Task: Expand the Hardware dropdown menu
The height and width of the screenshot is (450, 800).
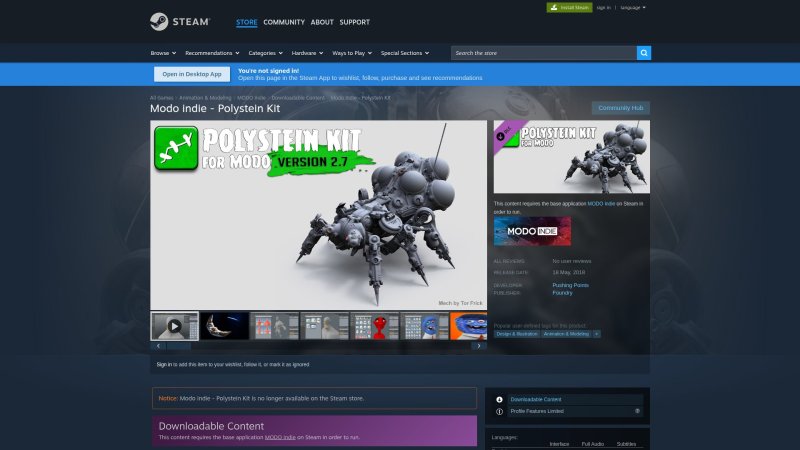Action: coord(307,53)
